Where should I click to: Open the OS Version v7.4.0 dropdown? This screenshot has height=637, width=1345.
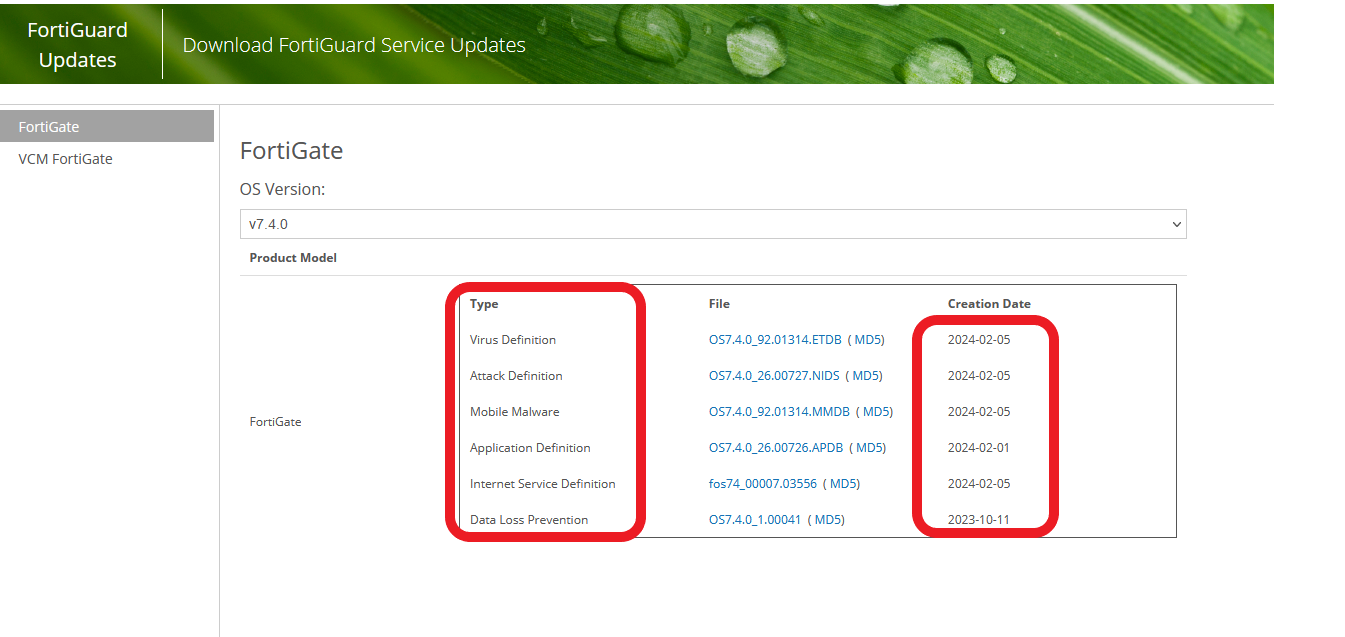[713, 224]
